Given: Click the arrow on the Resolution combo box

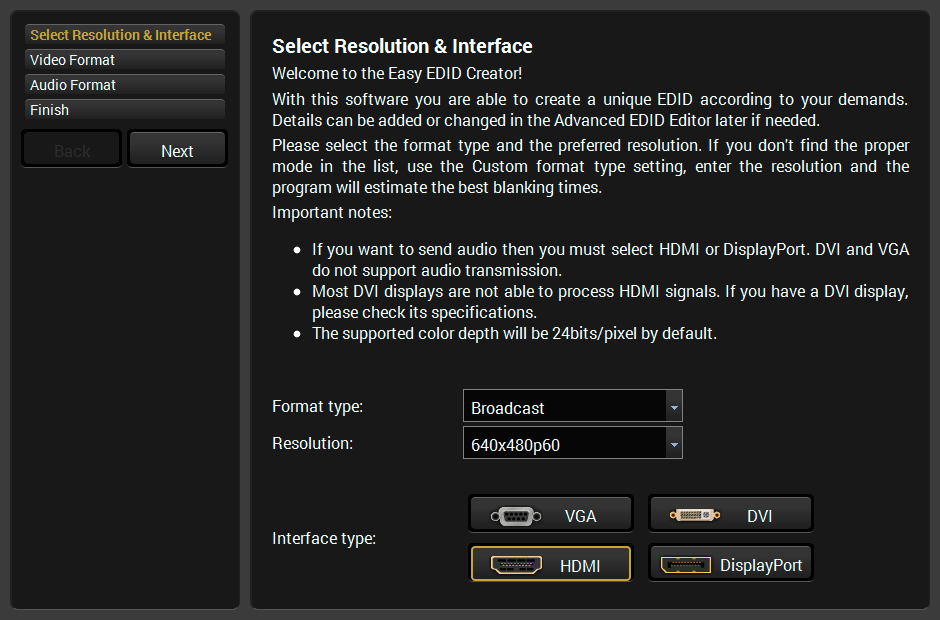Looking at the screenshot, I should coord(674,444).
